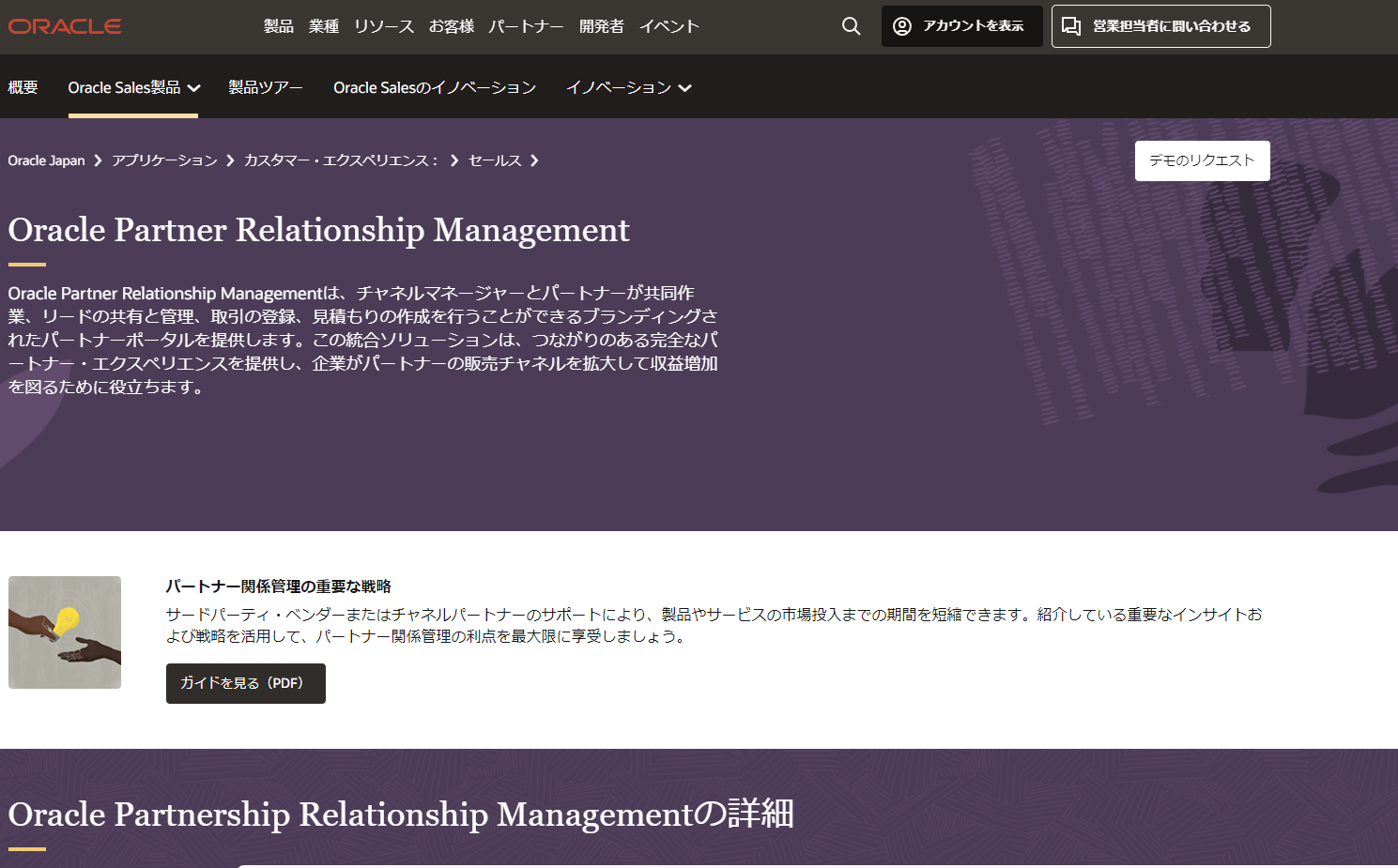This screenshot has height=868, width=1398.
Task: Click the Oracle Partner Relationship Management heading
Action: [319, 230]
